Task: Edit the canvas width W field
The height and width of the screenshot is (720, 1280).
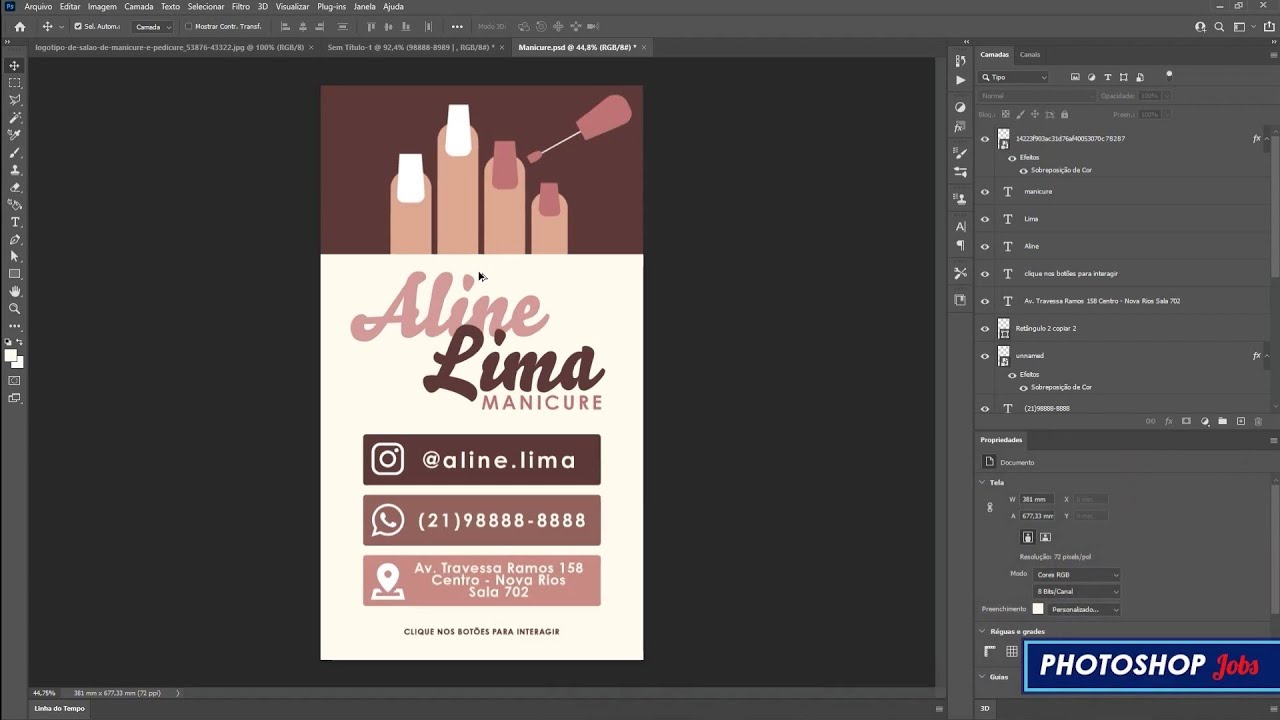Action: pyautogui.click(x=1035, y=499)
